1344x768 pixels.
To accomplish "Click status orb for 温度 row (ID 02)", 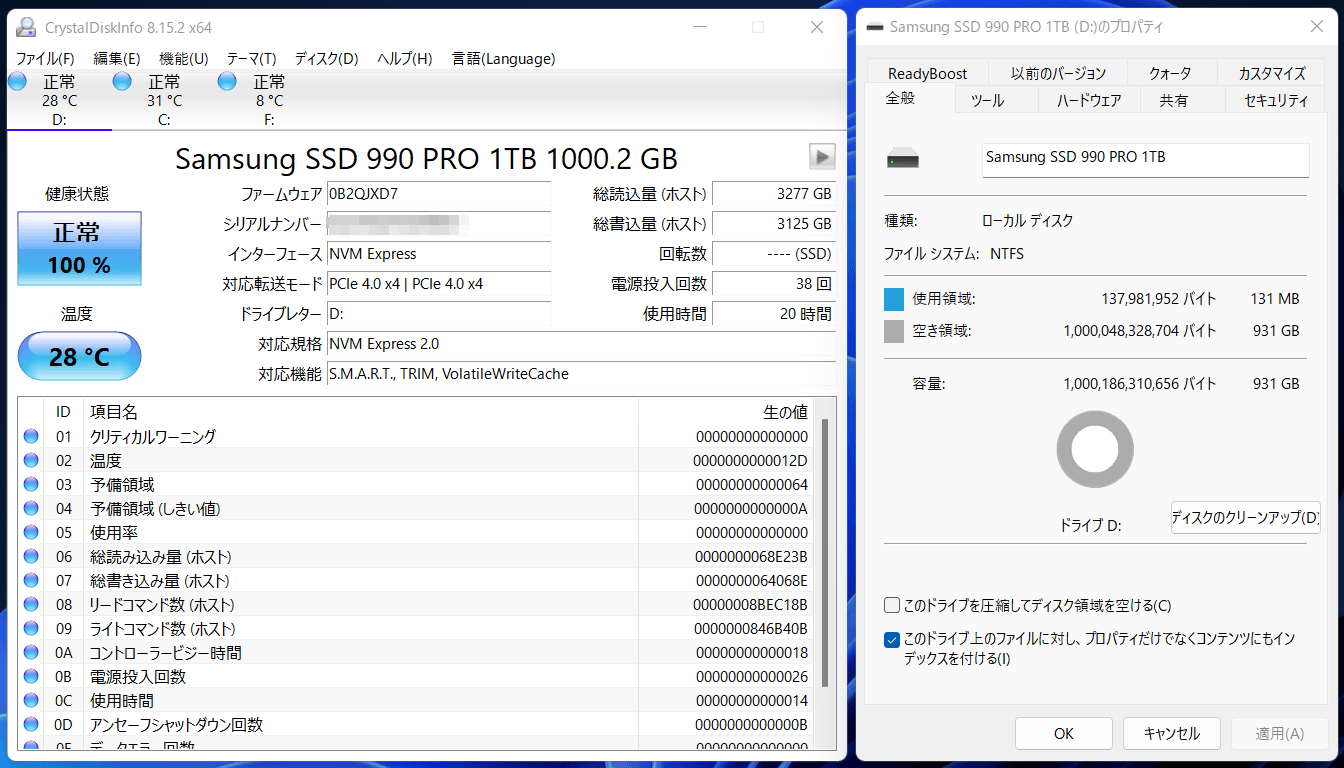I will click(x=31, y=460).
